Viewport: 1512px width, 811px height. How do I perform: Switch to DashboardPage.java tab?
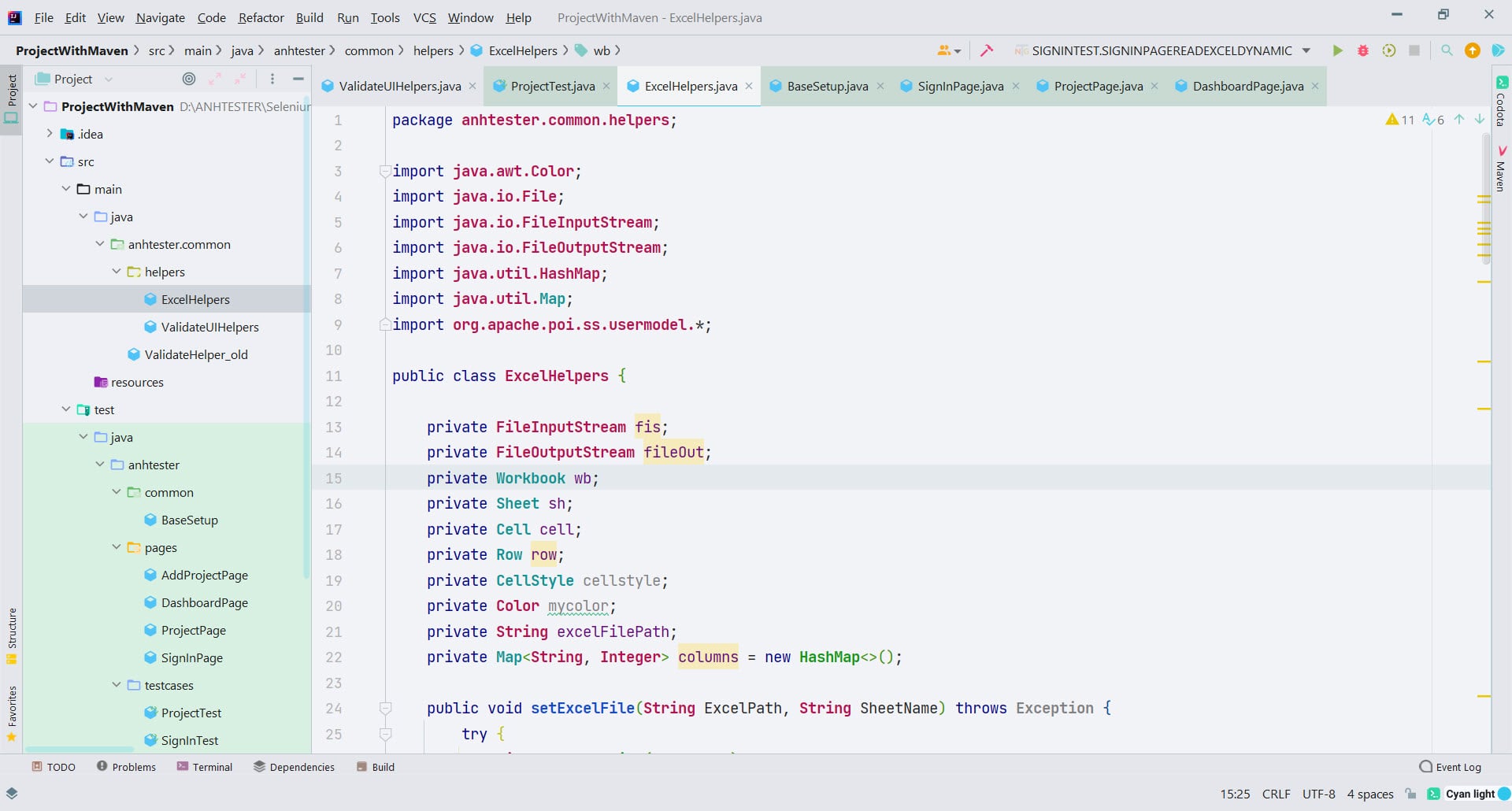click(1248, 86)
